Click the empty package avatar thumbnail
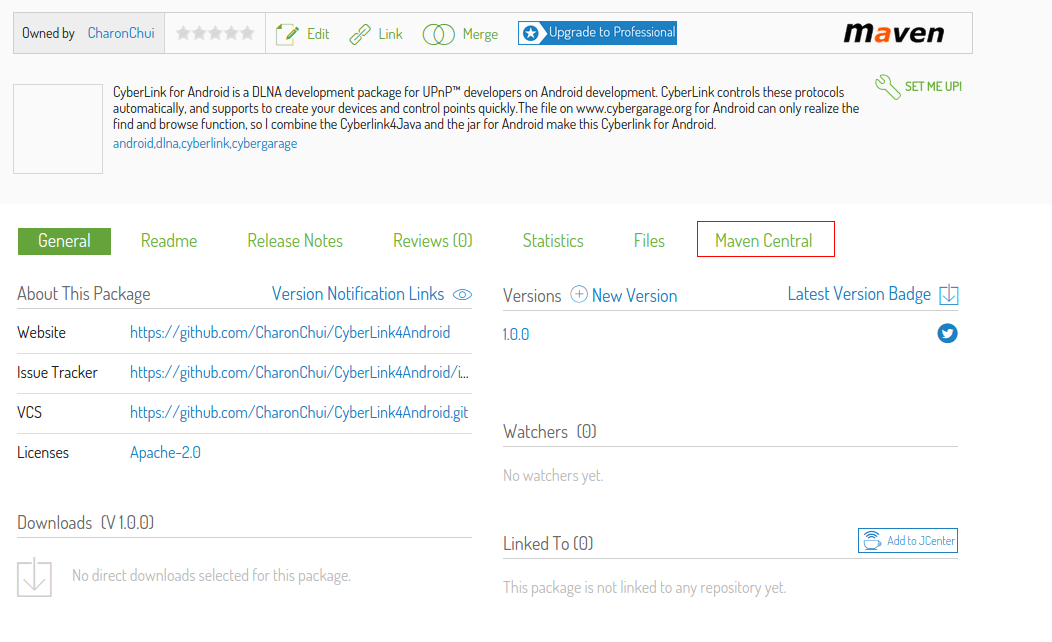1052x642 pixels. [58, 129]
